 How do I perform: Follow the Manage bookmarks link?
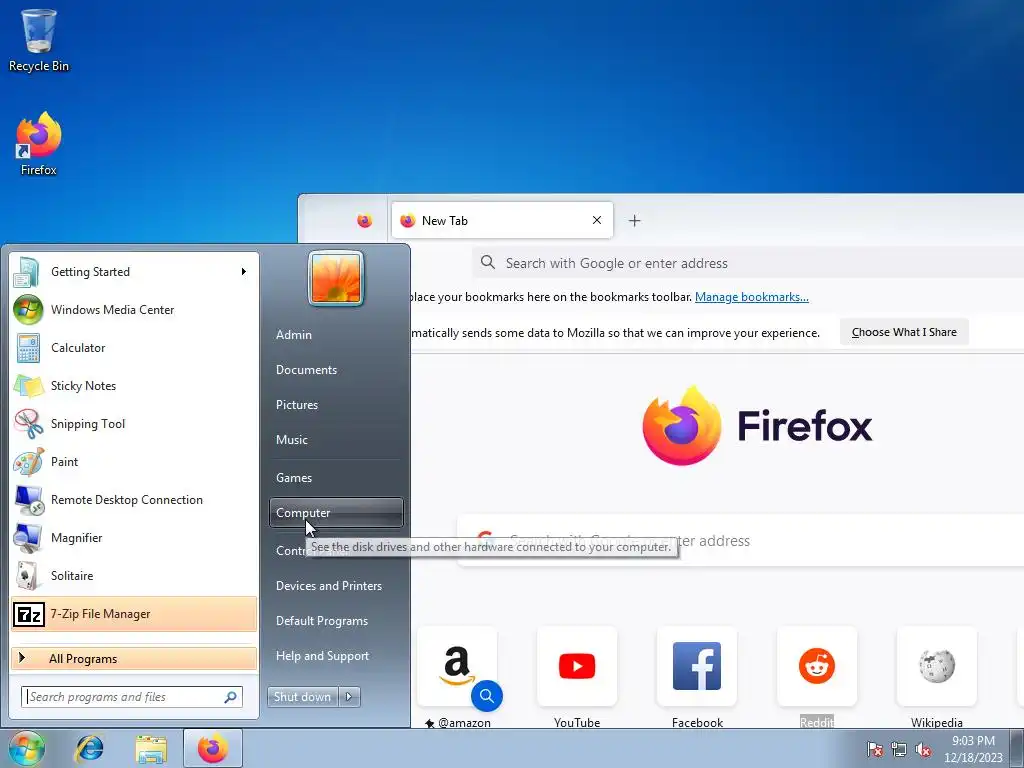tap(752, 297)
